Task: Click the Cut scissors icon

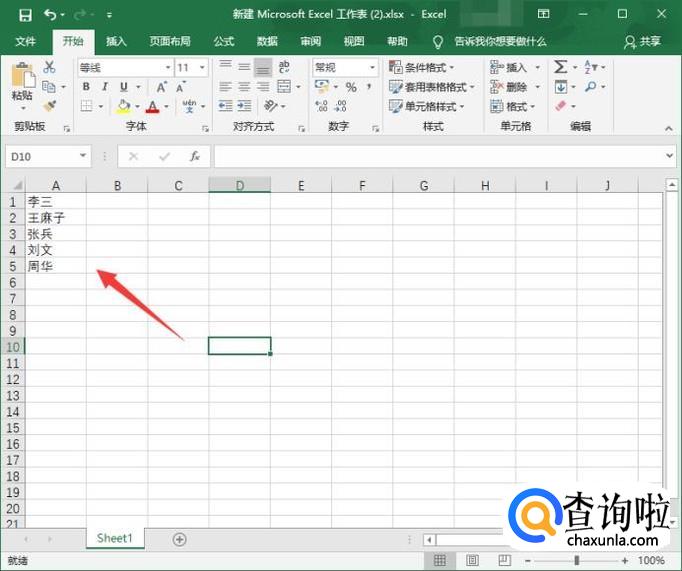Action: point(49,67)
